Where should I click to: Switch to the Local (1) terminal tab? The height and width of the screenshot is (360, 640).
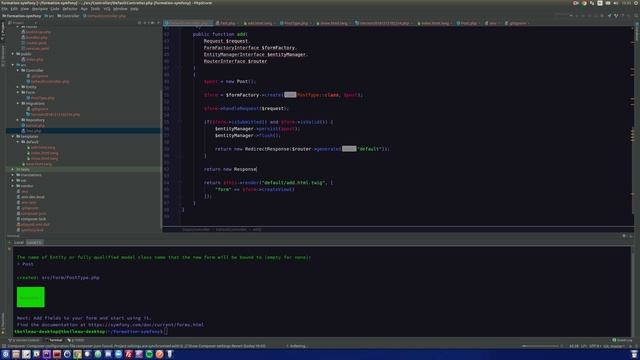[x=34, y=242]
